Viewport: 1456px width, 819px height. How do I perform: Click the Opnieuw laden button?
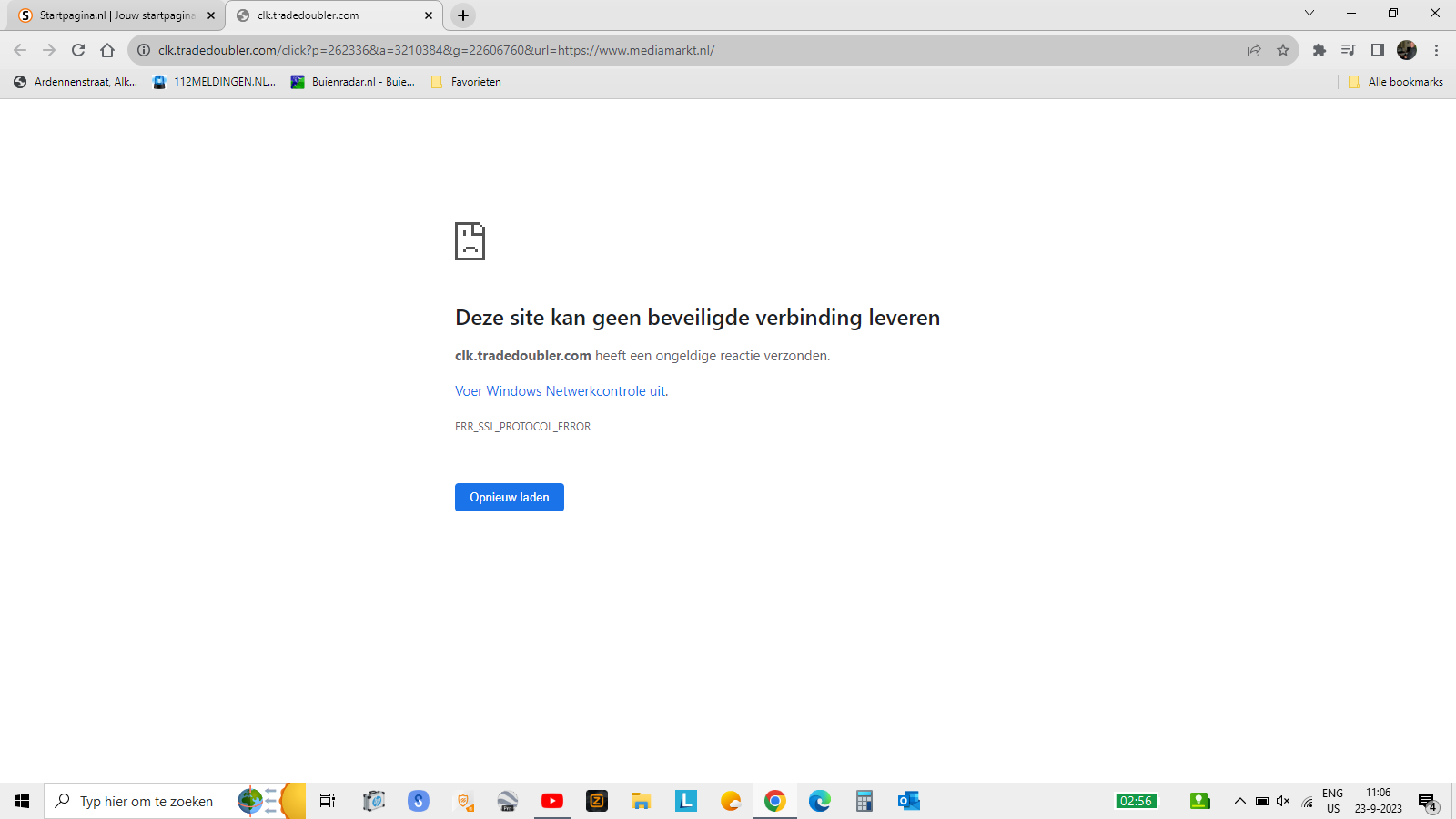[509, 497]
